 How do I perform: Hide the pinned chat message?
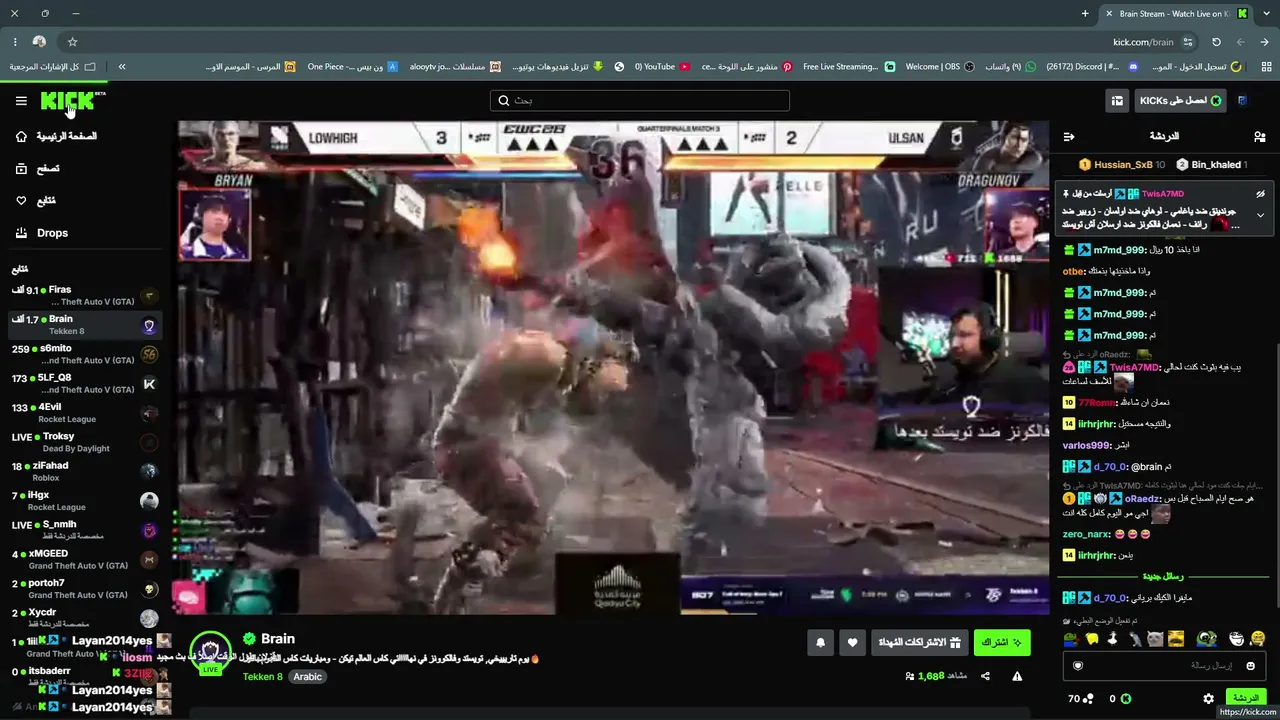(1260, 194)
